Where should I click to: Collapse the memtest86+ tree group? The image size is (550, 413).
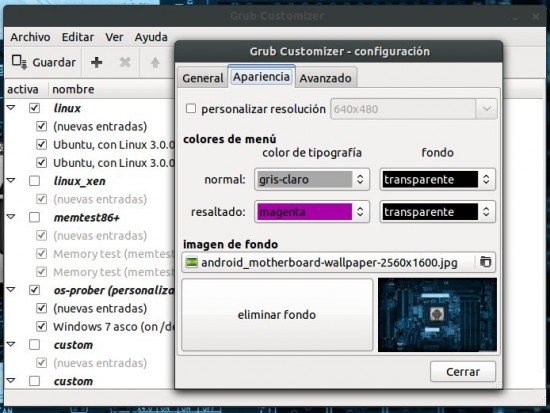(x=11, y=217)
